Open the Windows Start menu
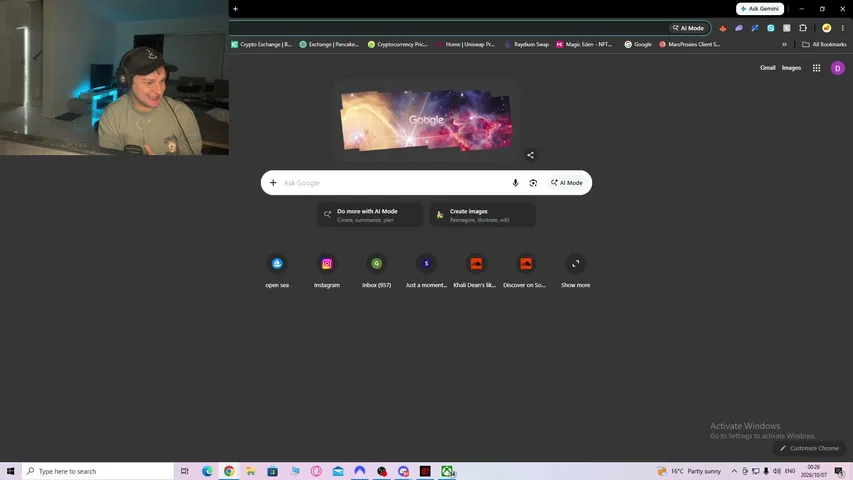This screenshot has height=480, width=853. pos(10,471)
